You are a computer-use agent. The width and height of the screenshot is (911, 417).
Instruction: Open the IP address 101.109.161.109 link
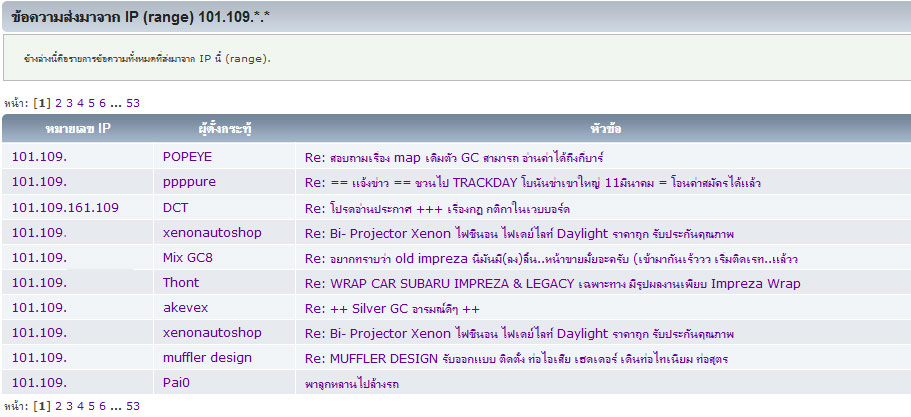(x=65, y=207)
